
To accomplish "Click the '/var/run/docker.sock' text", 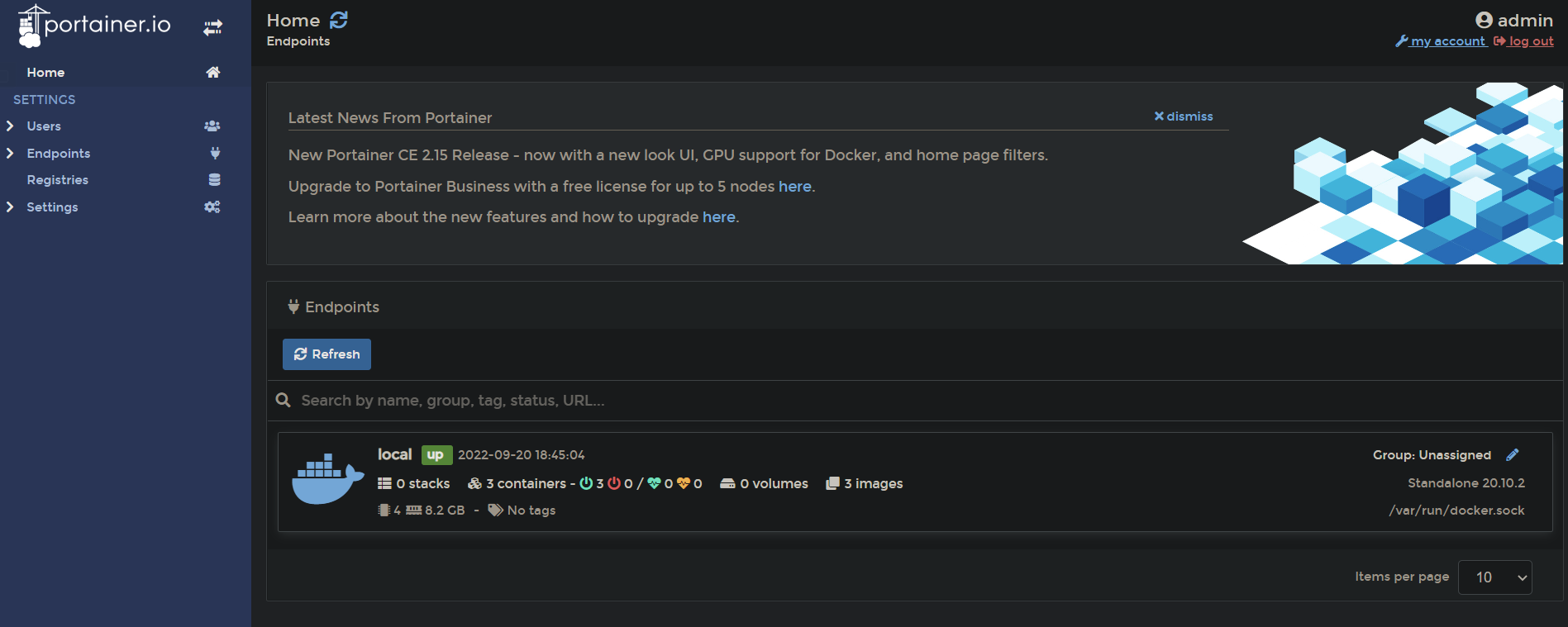I will click(1456, 511).
